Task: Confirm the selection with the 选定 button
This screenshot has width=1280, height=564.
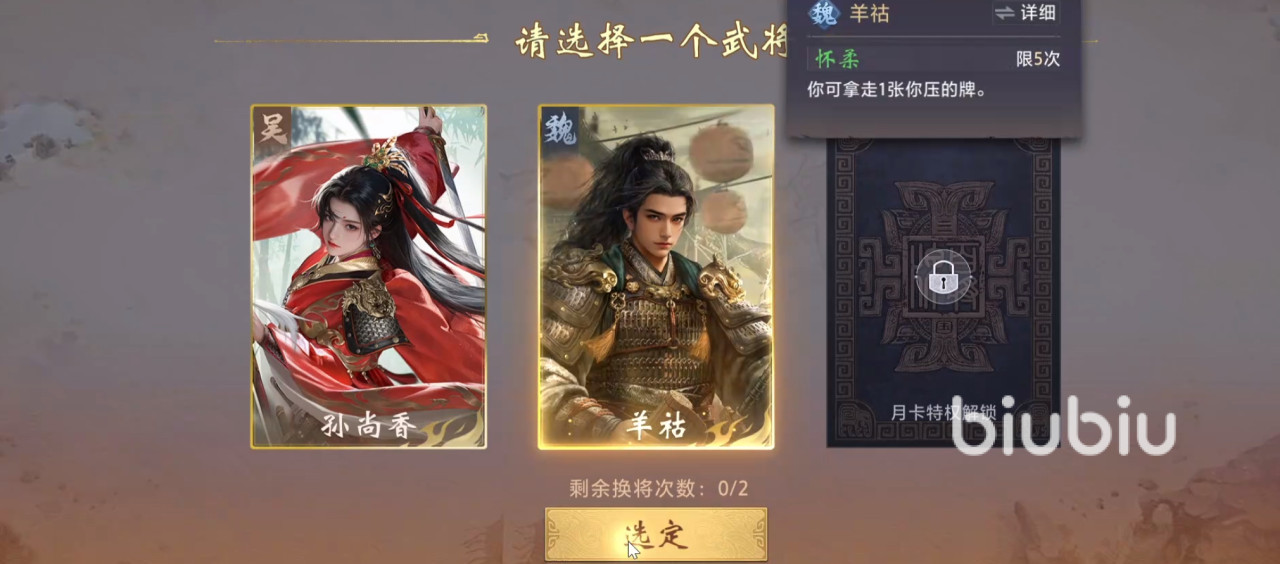Action: click(x=656, y=534)
